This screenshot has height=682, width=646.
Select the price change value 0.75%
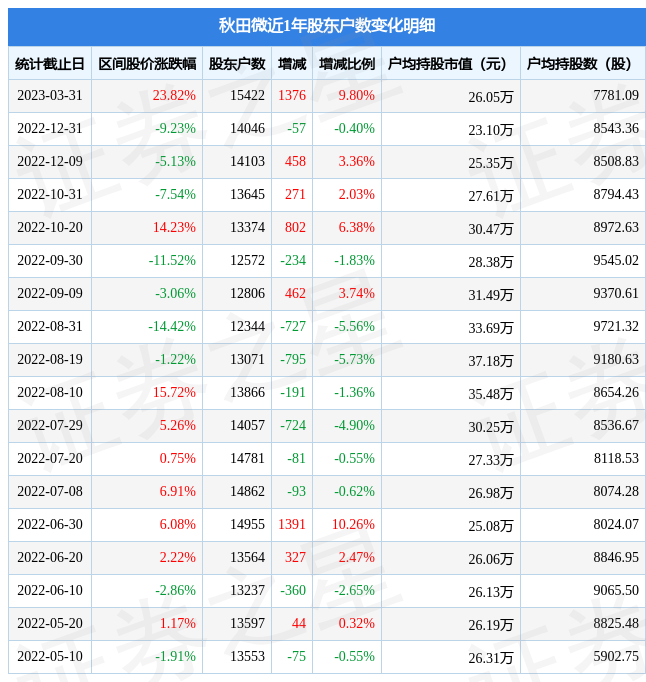point(177,459)
